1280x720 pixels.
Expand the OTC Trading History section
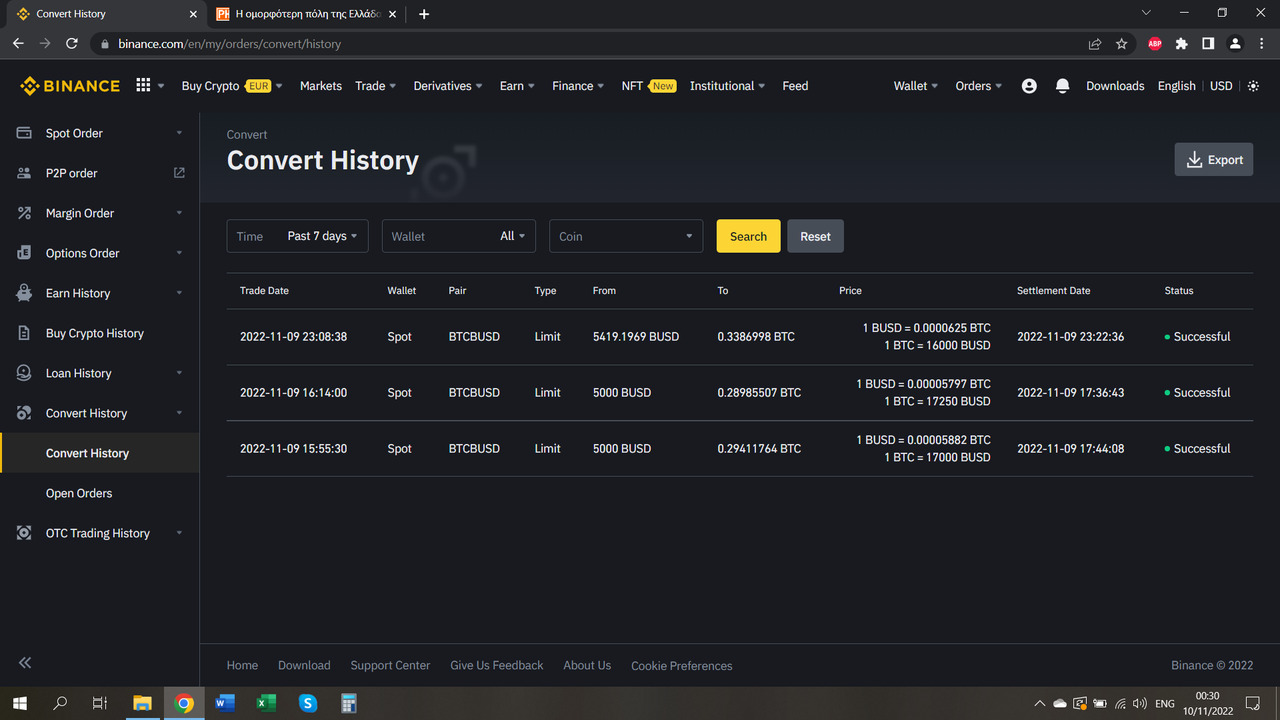(179, 533)
